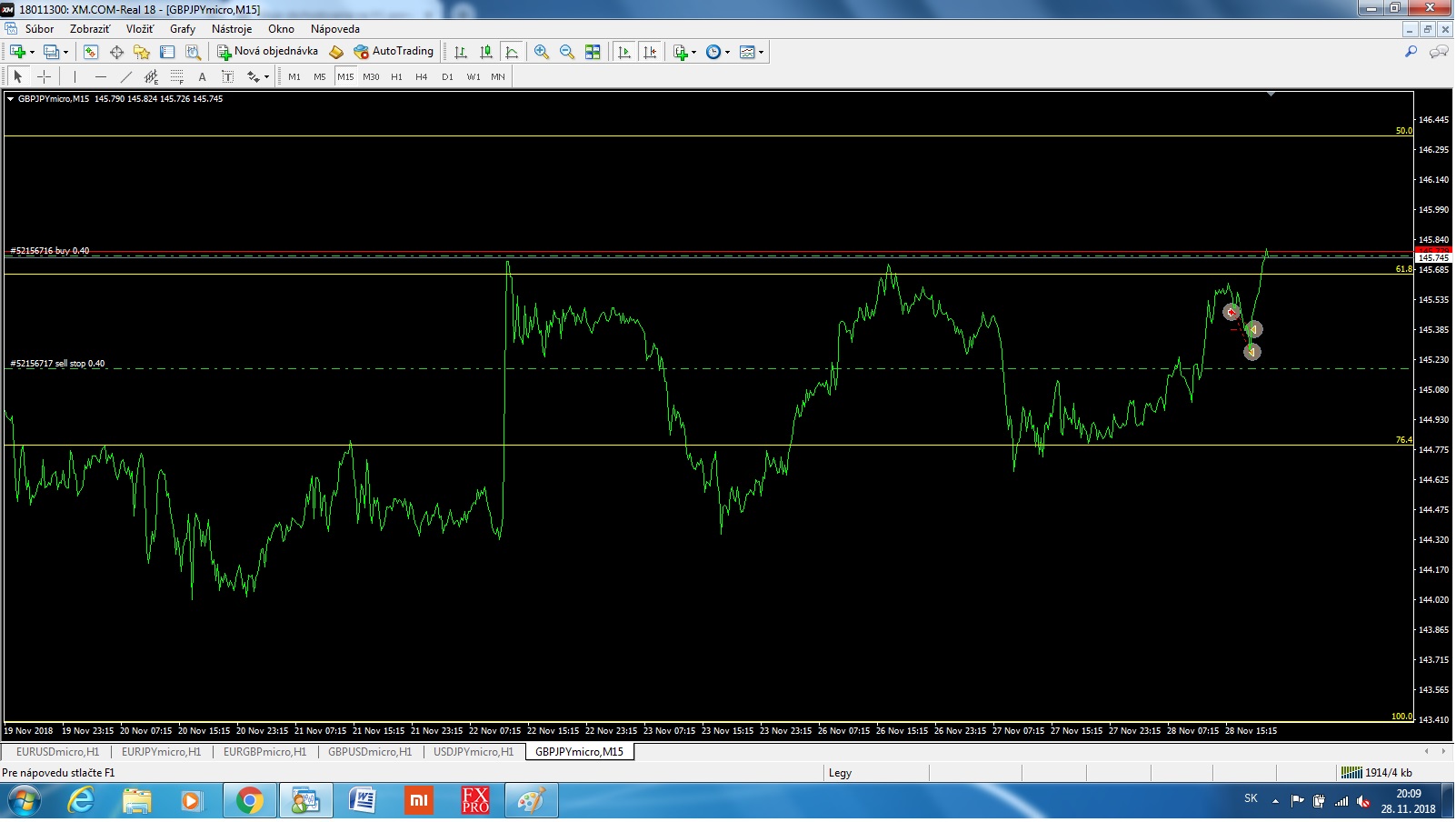Open the chart templates icon
Viewport: 1456px width, 822px height.
(747, 52)
